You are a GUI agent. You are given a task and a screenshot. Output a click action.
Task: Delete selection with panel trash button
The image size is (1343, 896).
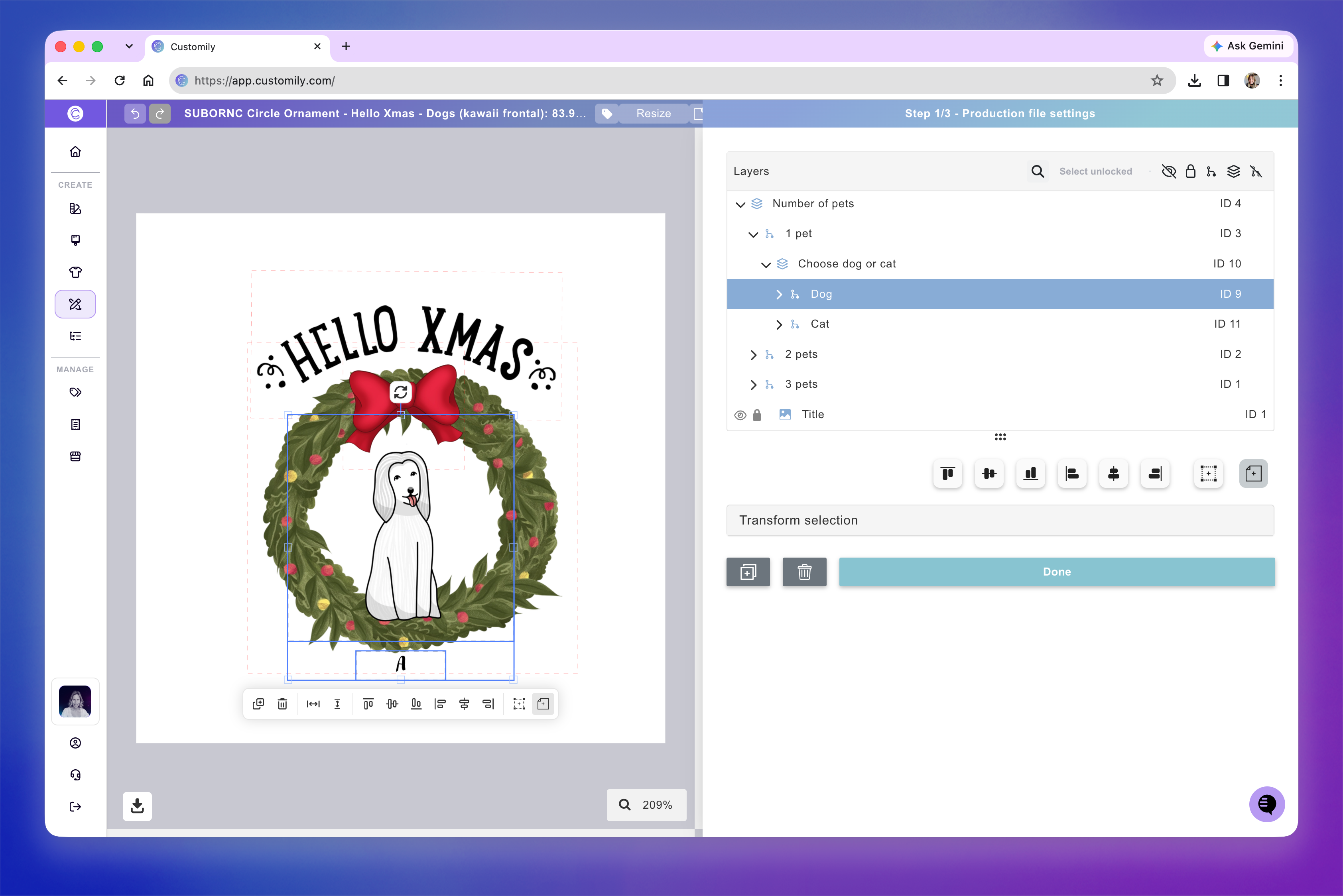[804, 572]
